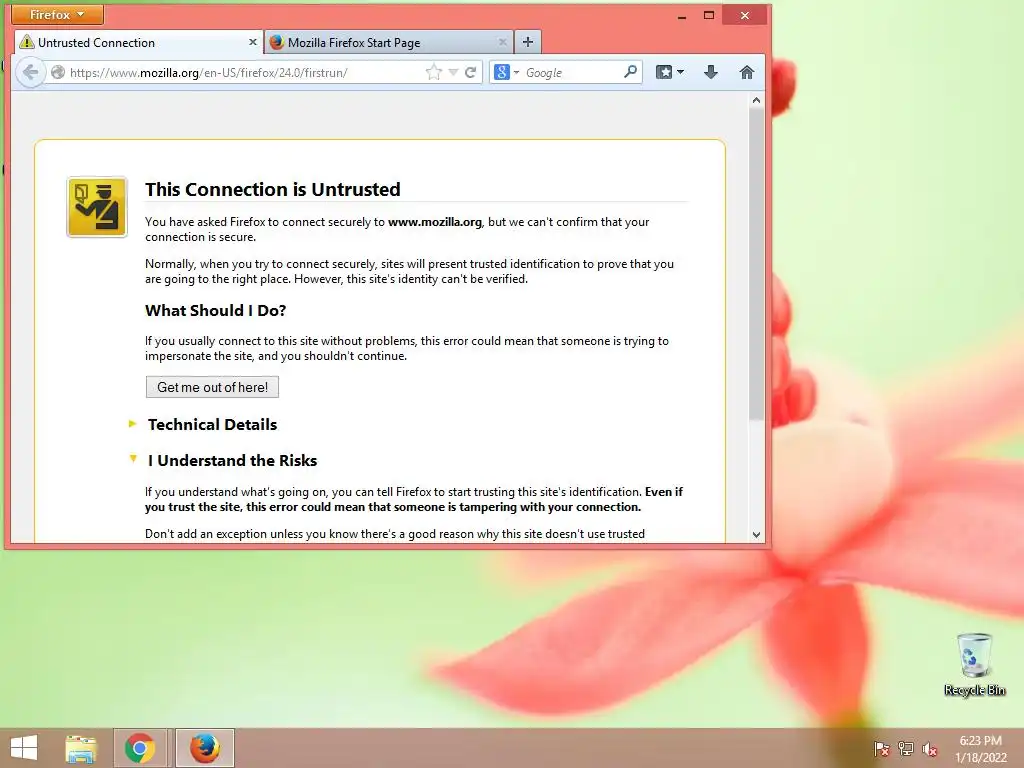Open the Windows Start button

pos(24,748)
